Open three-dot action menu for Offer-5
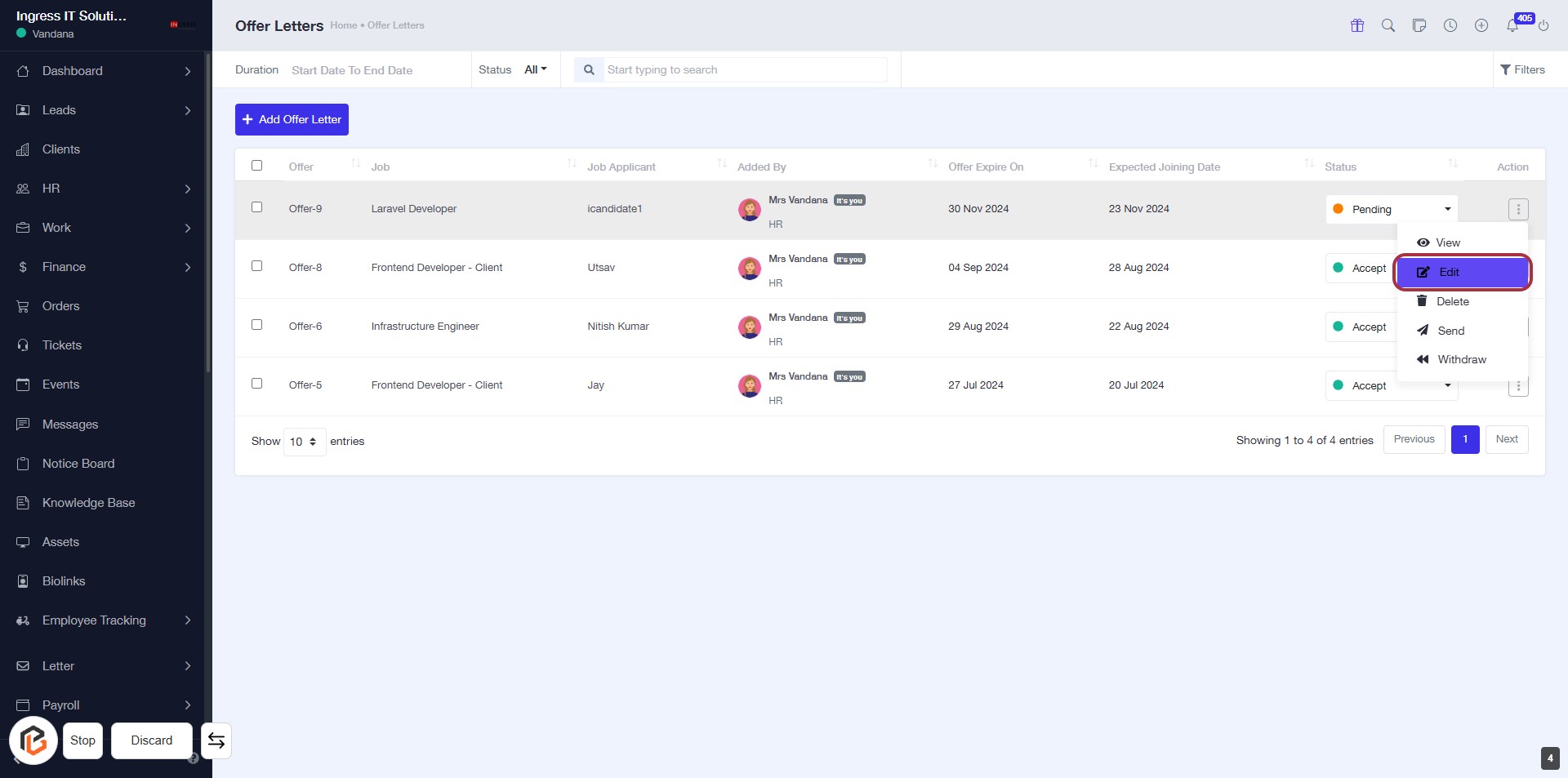 point(1518,387)
